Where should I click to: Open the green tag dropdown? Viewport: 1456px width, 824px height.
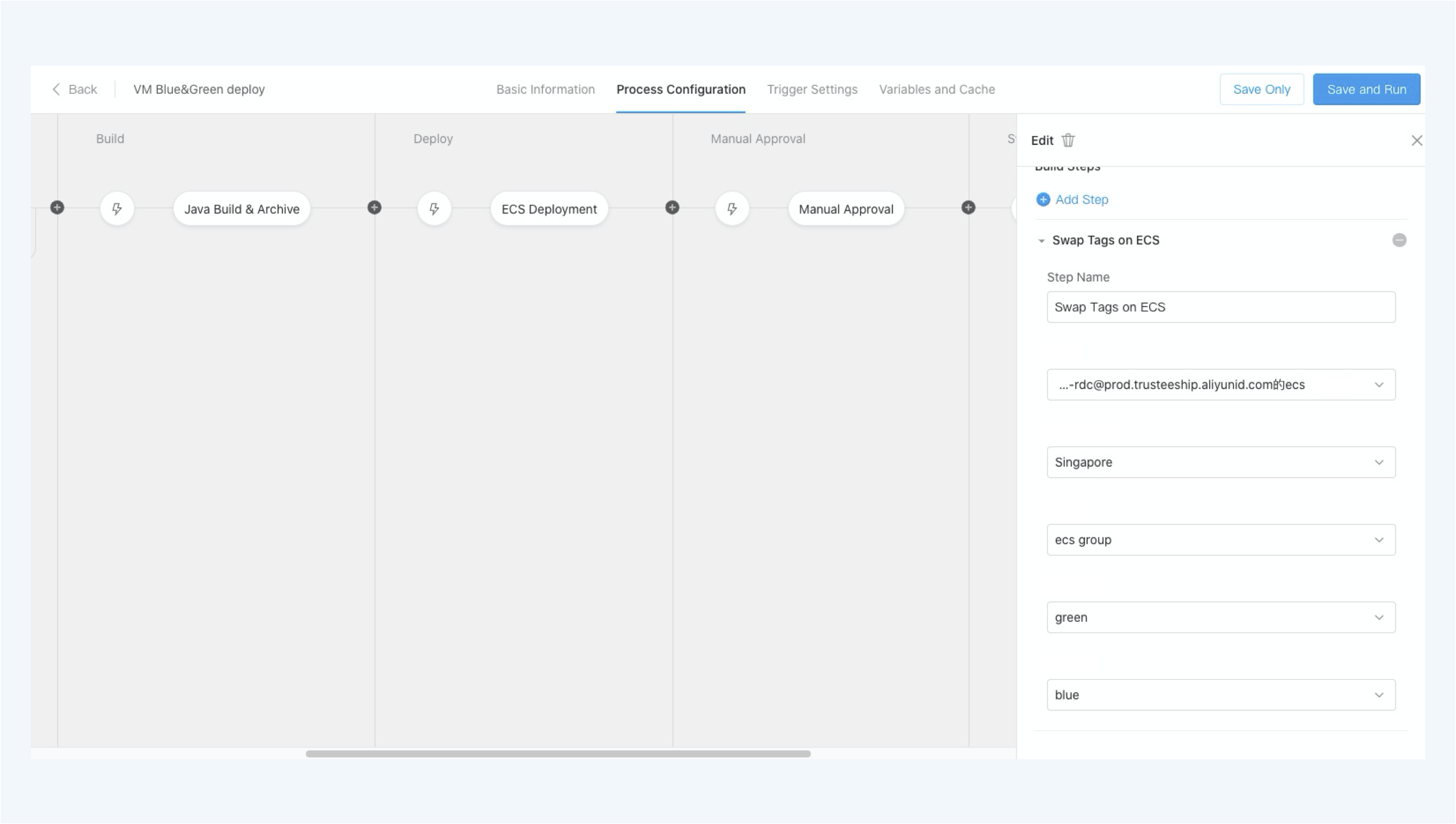click(1221, 617)
